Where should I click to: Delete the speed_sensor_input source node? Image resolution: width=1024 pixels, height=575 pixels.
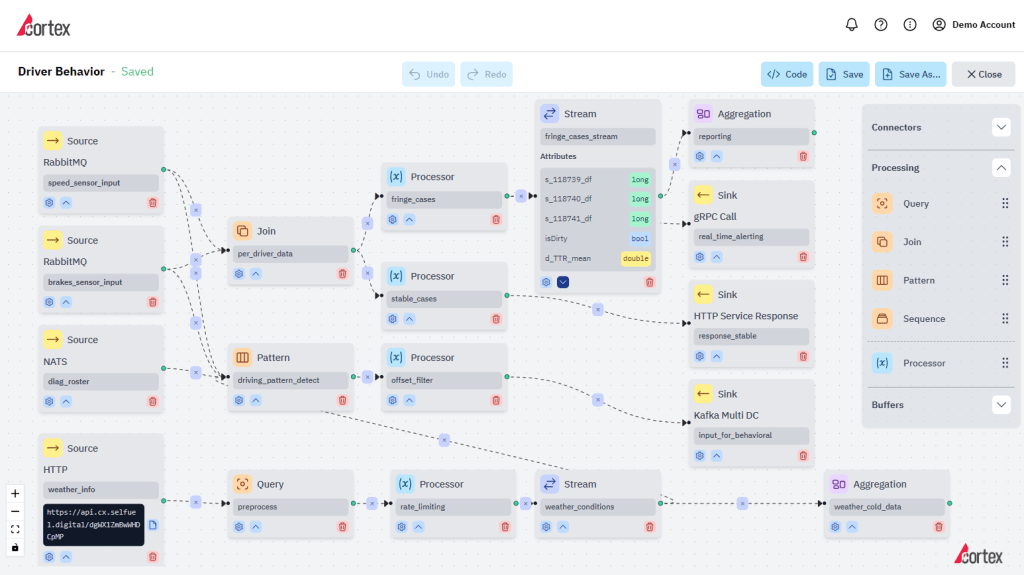153,202
